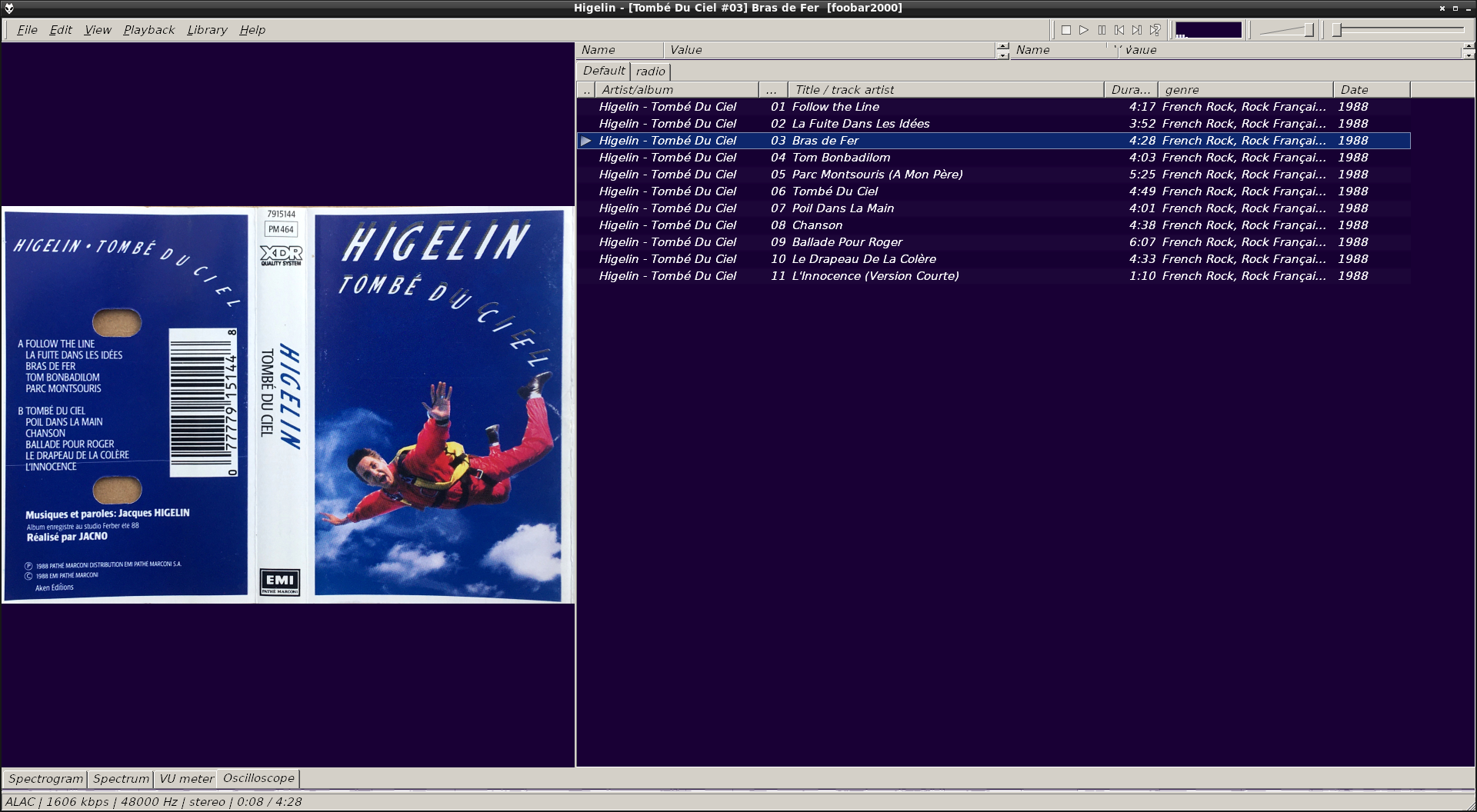Click down arrow of left properties scrollbar
This screenshot has height=812, width=1477.
[x=1002, y=55]
